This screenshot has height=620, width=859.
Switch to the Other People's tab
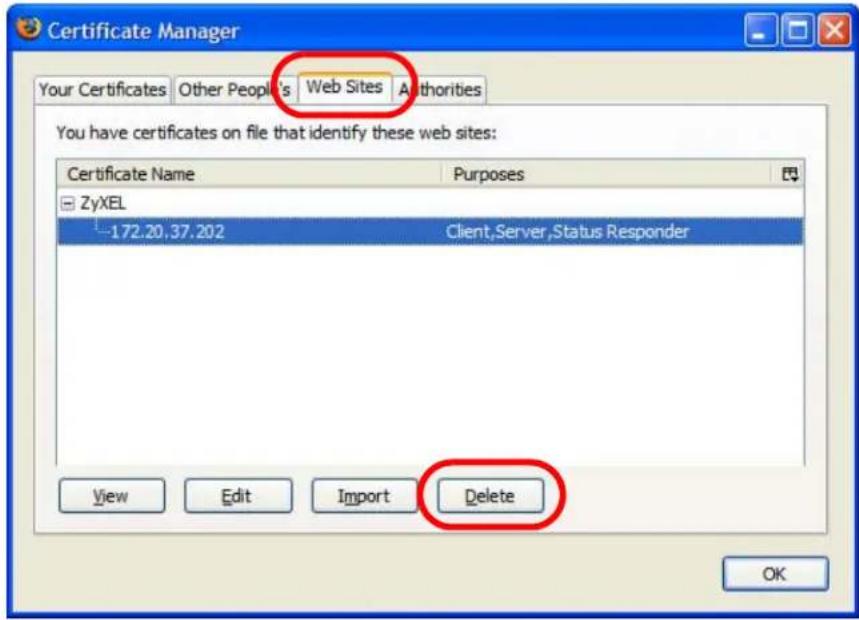(234, 89)
